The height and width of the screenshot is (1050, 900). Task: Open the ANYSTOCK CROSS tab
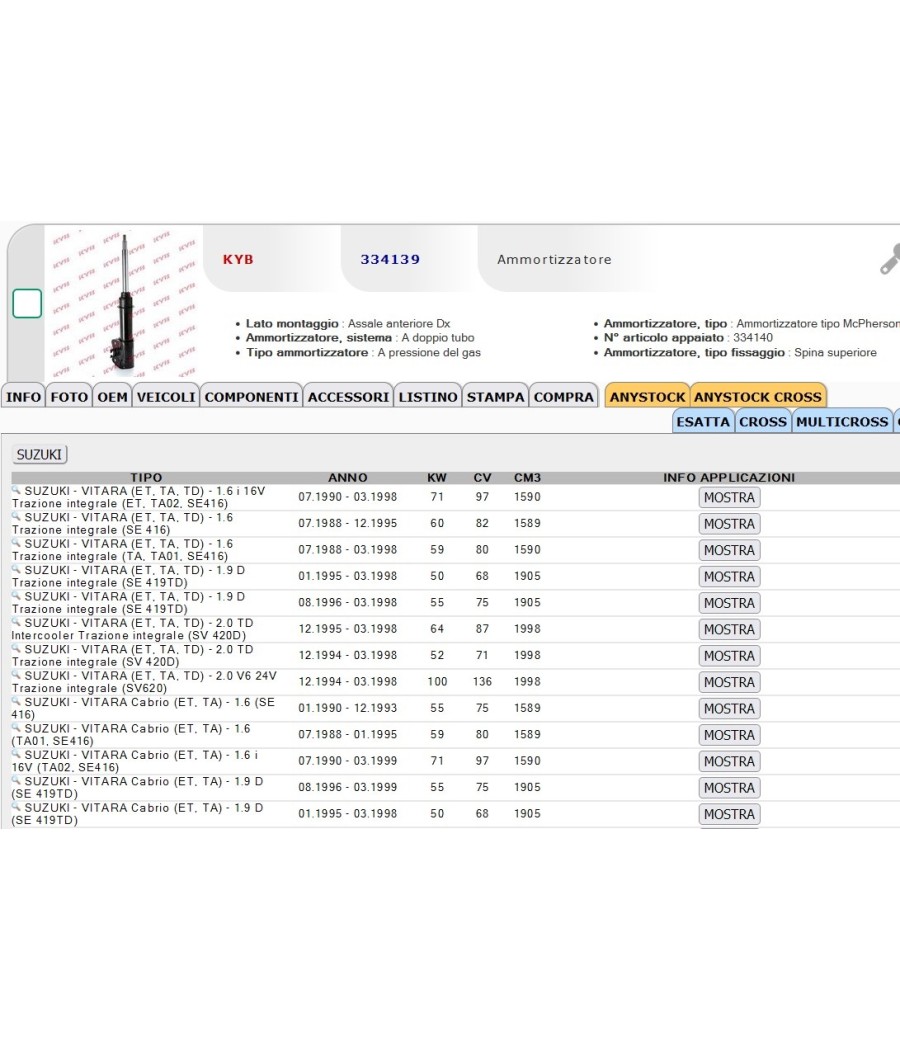click(758, 396)
